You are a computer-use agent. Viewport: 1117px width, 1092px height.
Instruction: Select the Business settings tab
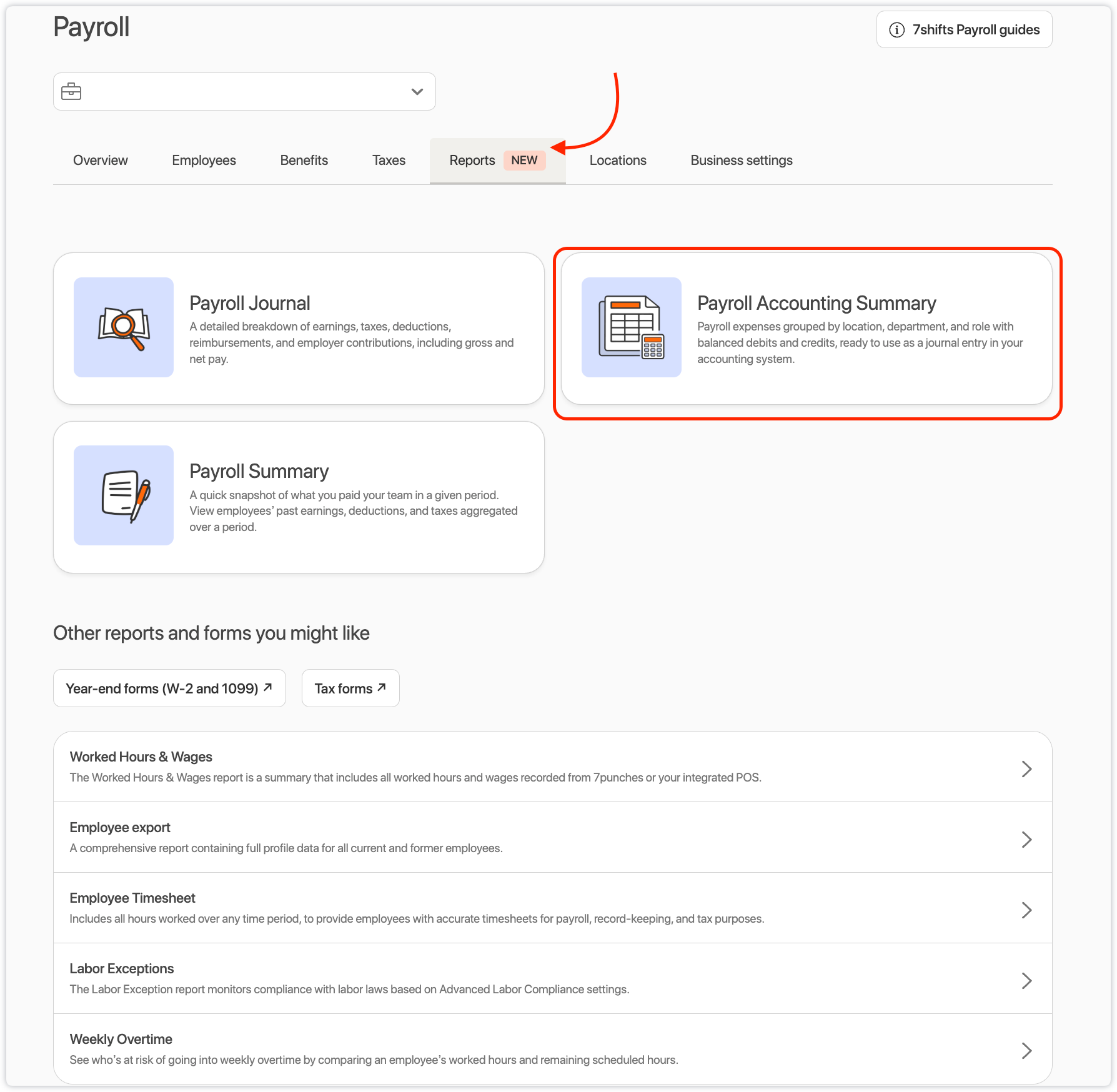point(741,161)
